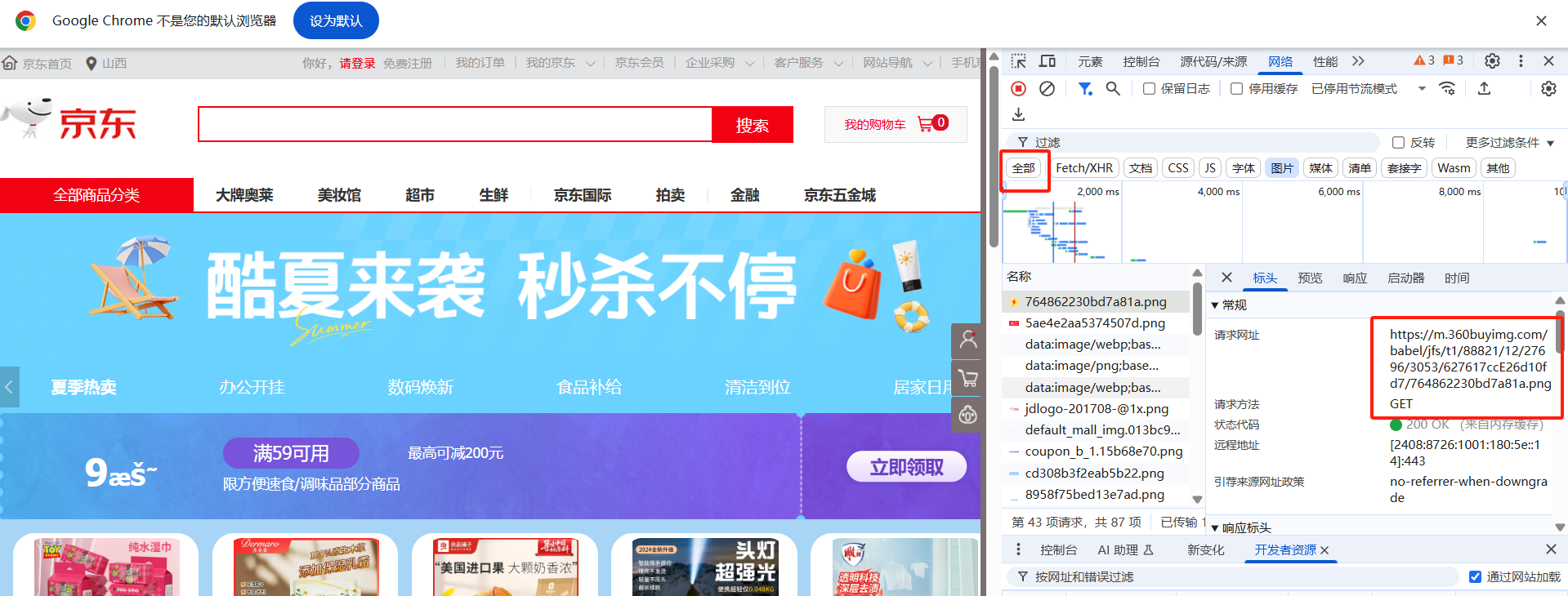Image resolution: width=1568 pixels, height=596 pixels.
Task: Enable the 保留日志 checkbox
Action: [1149, 88]
